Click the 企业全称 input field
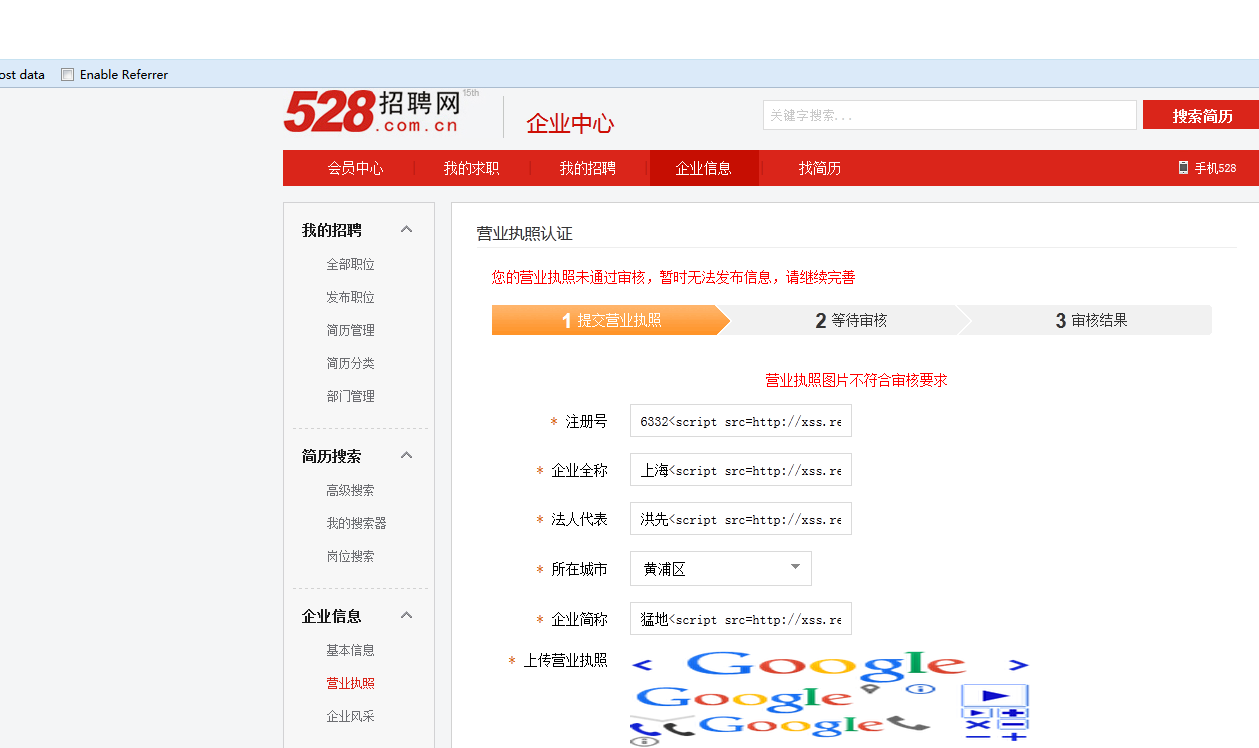The image size is (1259, 748). 741,470
